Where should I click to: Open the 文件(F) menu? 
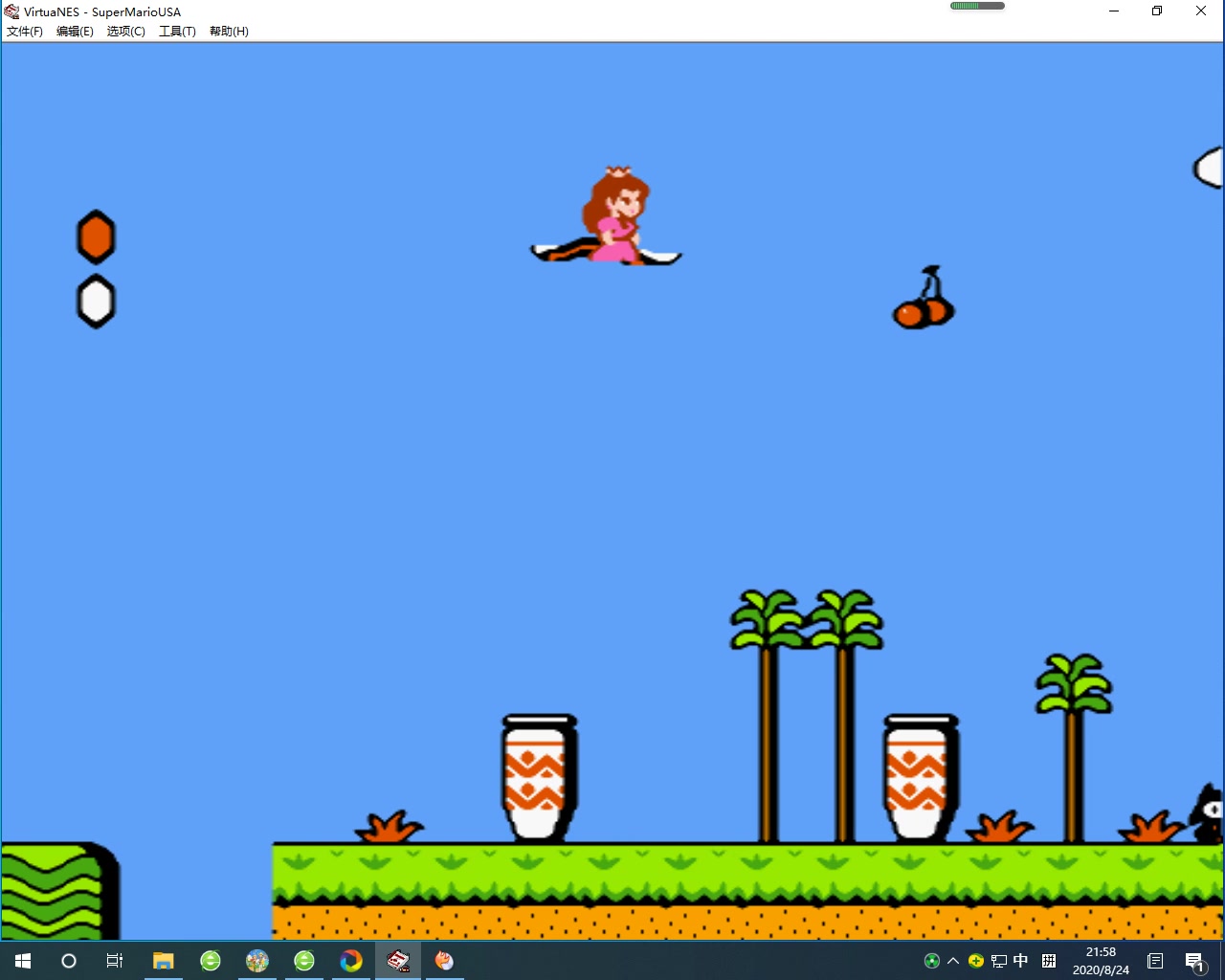pyautogui.click(x=25, y=32)
